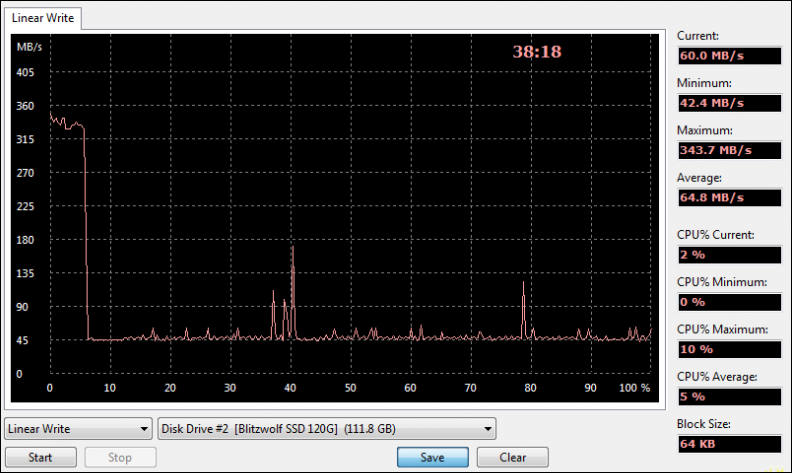Open the Linear Write test type dropdown

click(78, 429)
